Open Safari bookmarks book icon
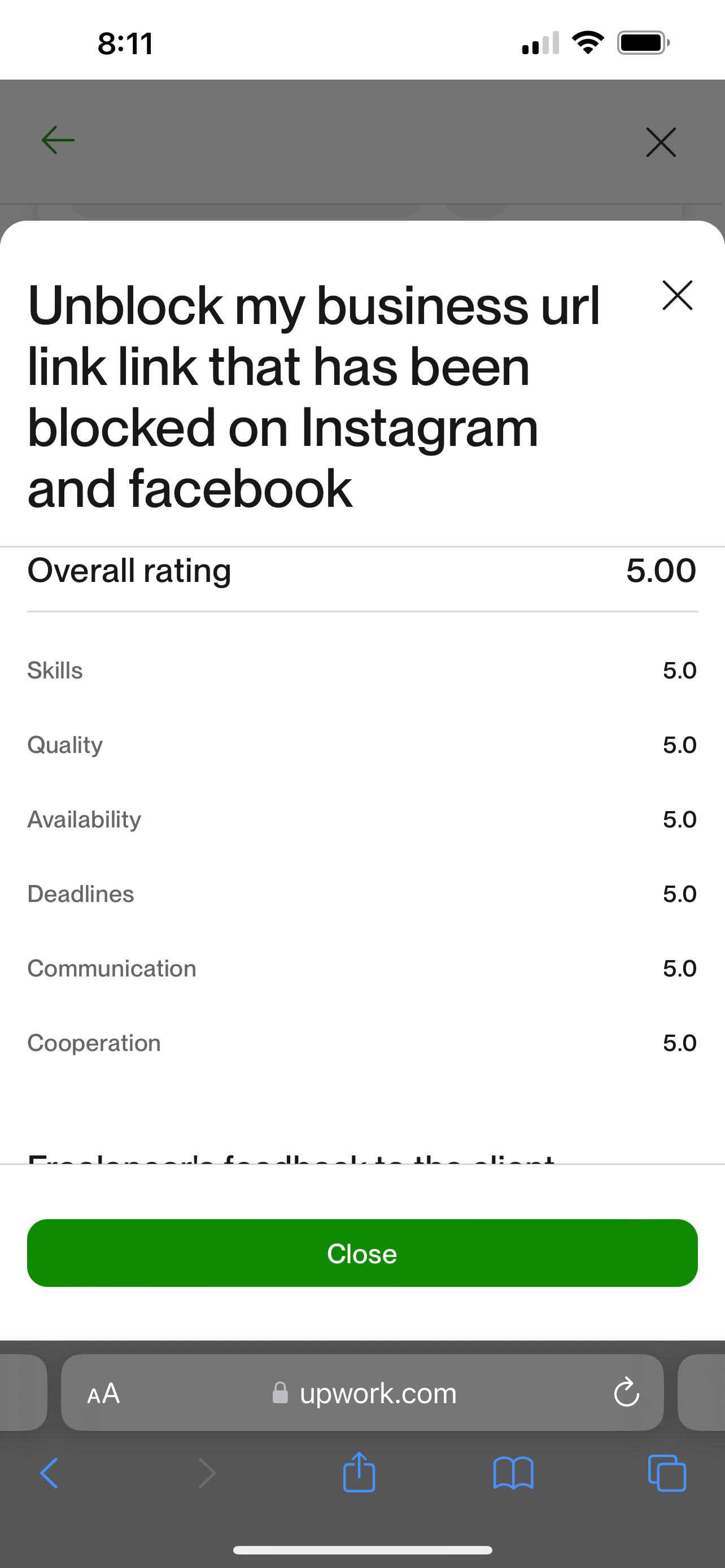This screenshot has width=725, height=1568. 513,1474
